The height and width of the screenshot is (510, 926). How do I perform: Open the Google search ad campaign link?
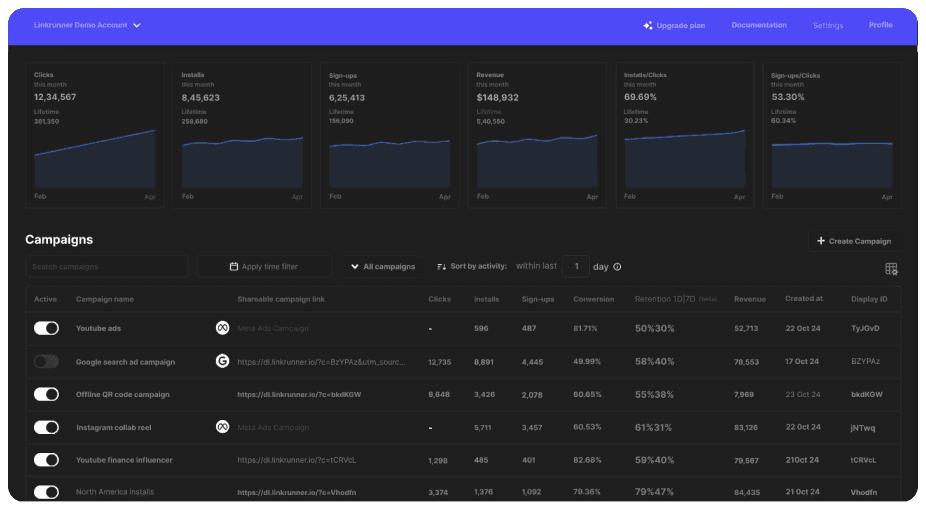[x=321, y=362]
